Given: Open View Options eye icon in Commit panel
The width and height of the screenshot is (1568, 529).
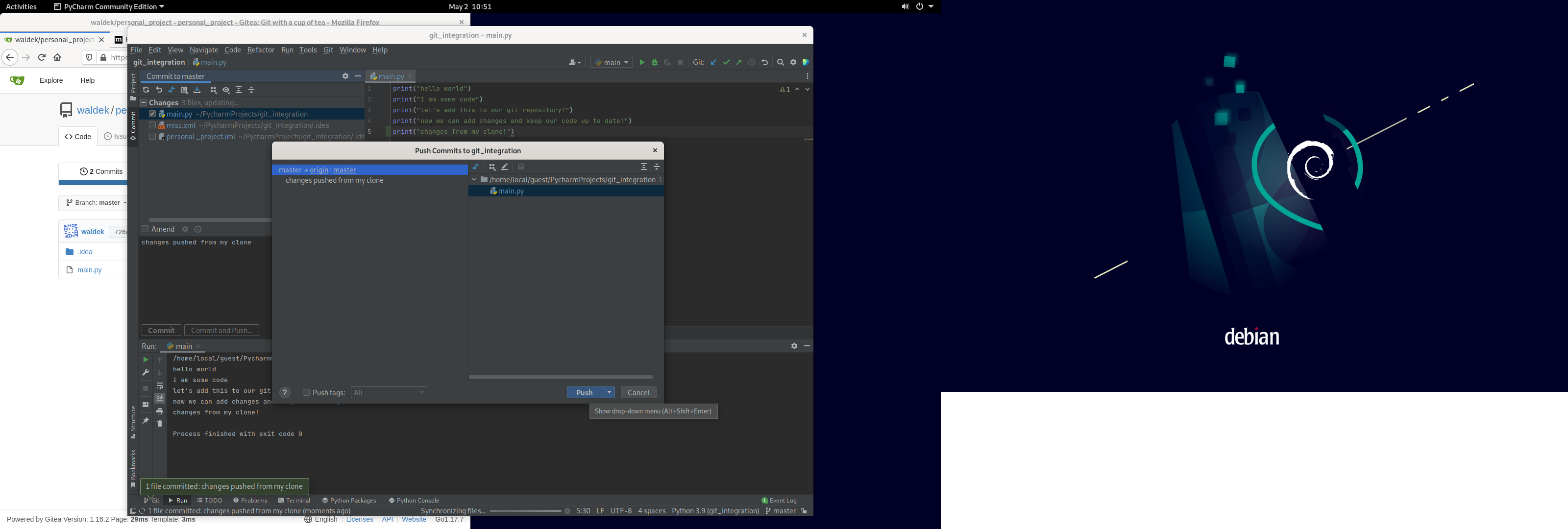Looking at the screenshot, I should pyautogui.click(x=226, y=90).
